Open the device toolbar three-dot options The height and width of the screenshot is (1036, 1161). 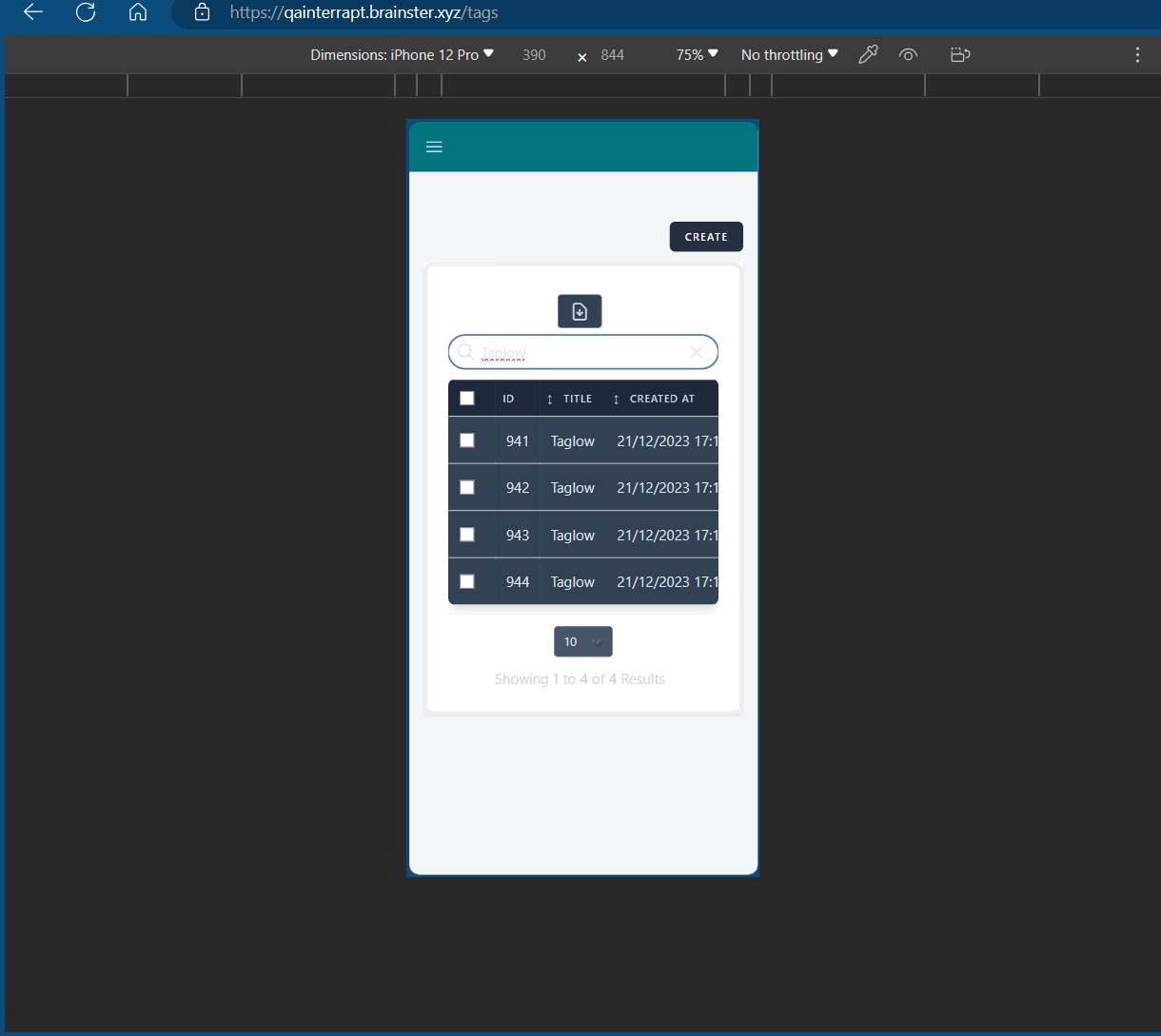click(1137, 54)
